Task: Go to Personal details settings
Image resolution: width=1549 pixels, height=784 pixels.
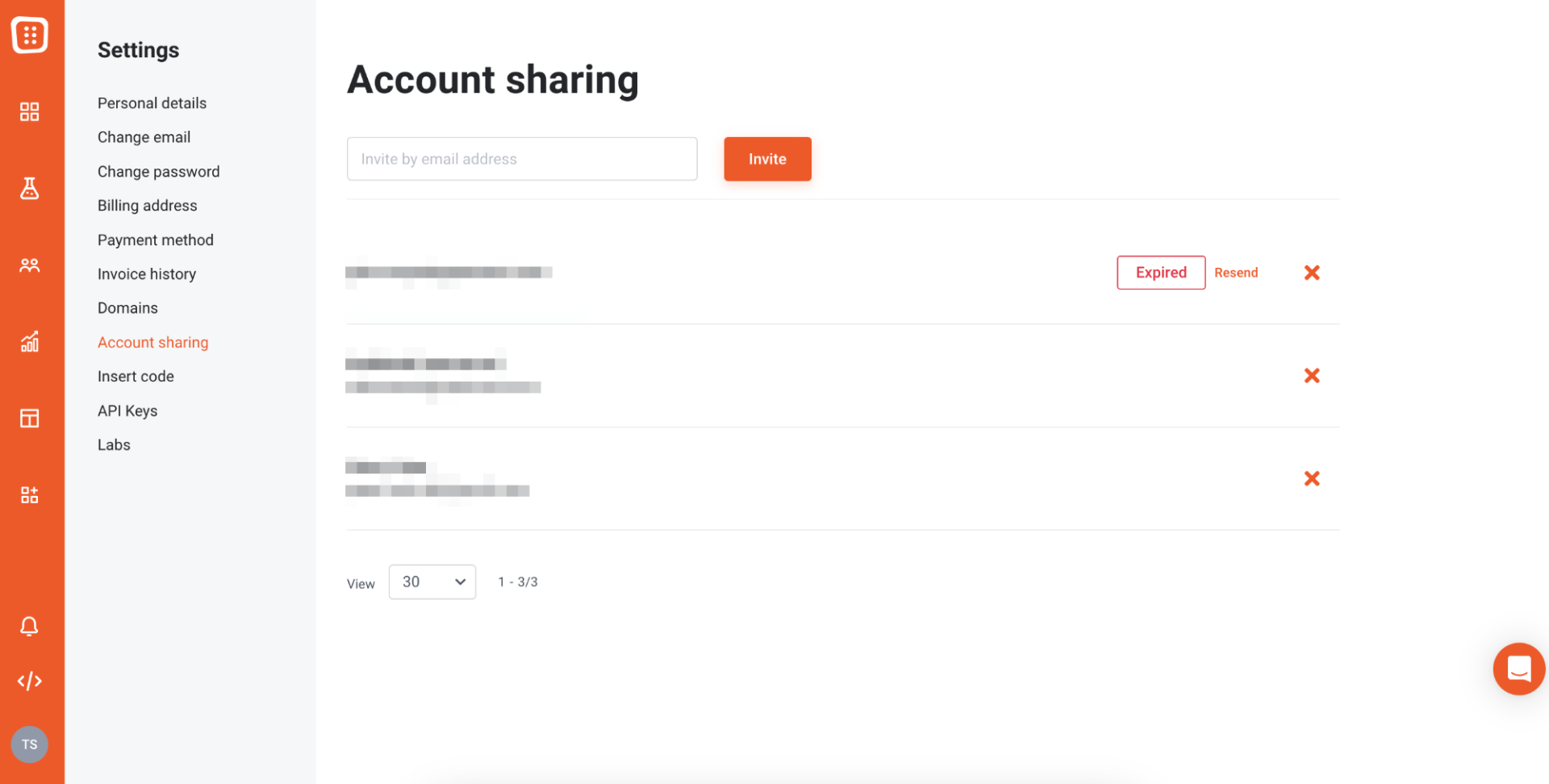Action: click(152, 103)
